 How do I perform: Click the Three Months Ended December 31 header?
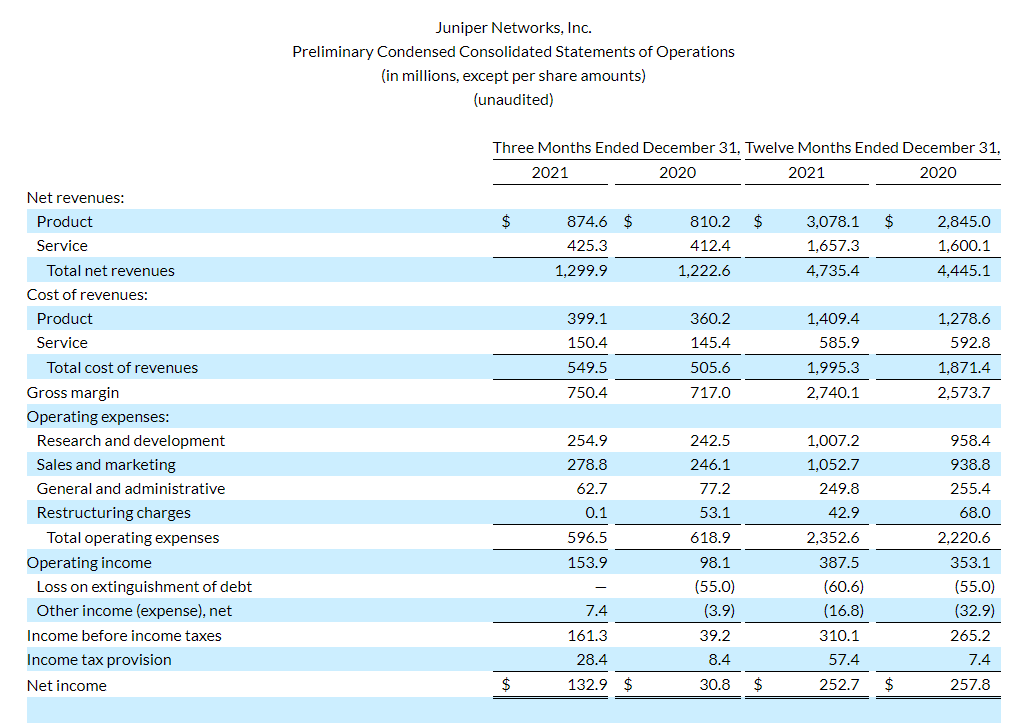(x=615, y=147)
